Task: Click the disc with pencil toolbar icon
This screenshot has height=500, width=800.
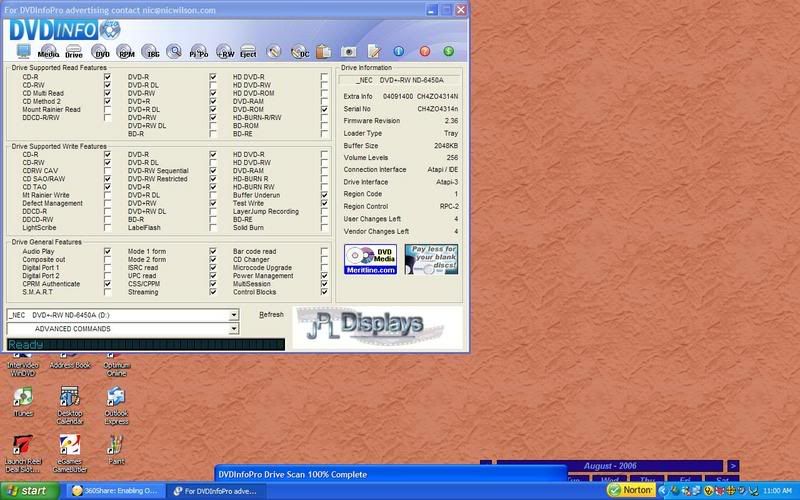Action: tap(274, 51)
